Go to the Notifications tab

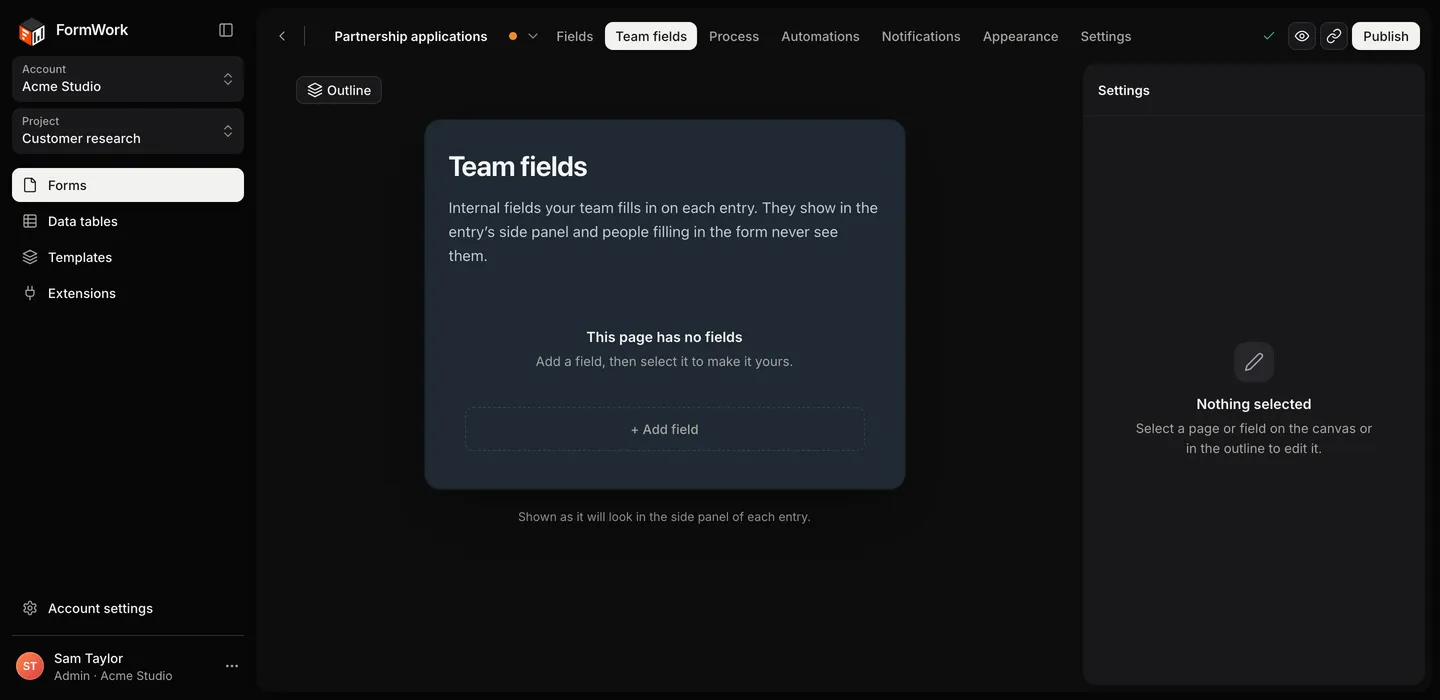921,36
